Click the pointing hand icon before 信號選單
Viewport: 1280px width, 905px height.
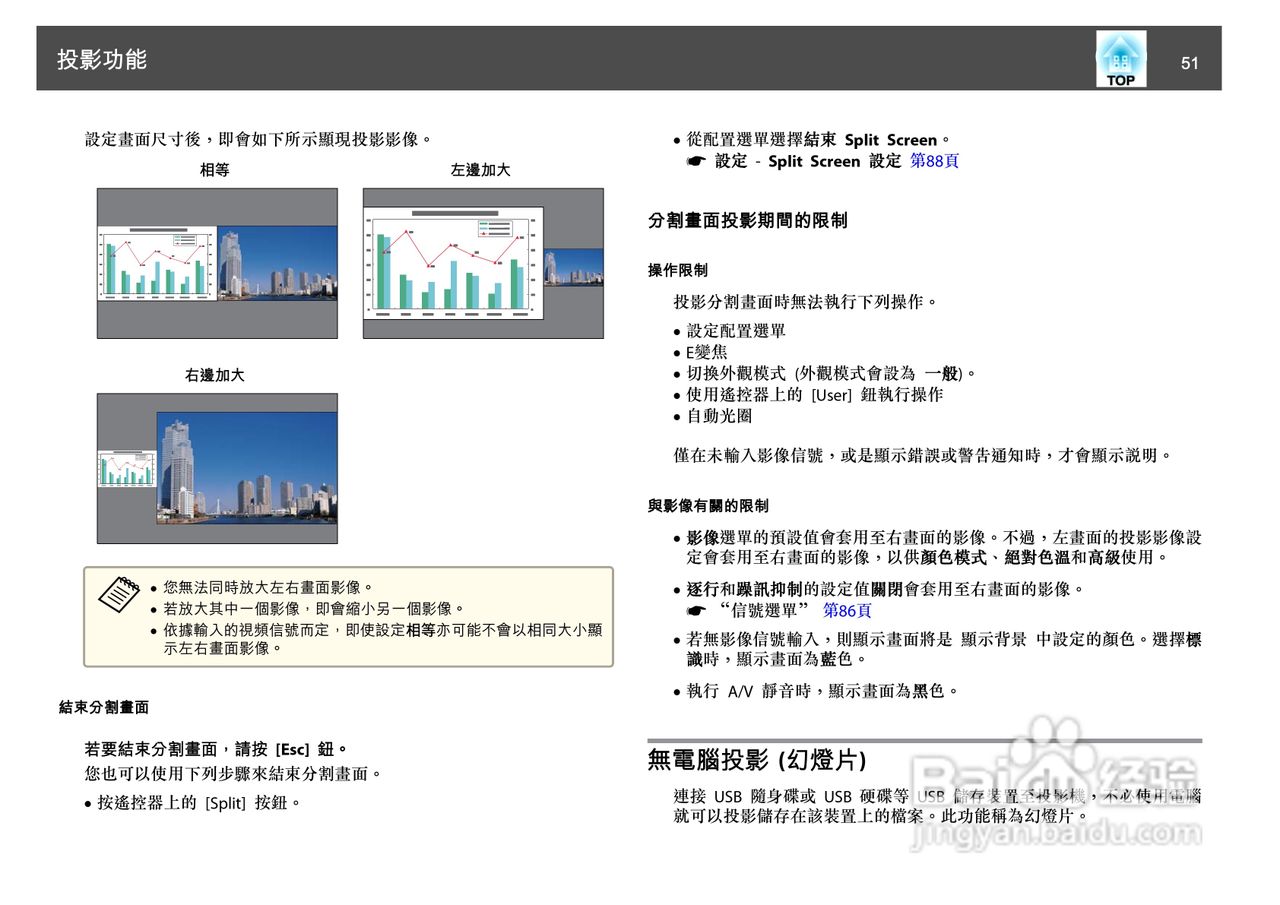tap(696, 610)
